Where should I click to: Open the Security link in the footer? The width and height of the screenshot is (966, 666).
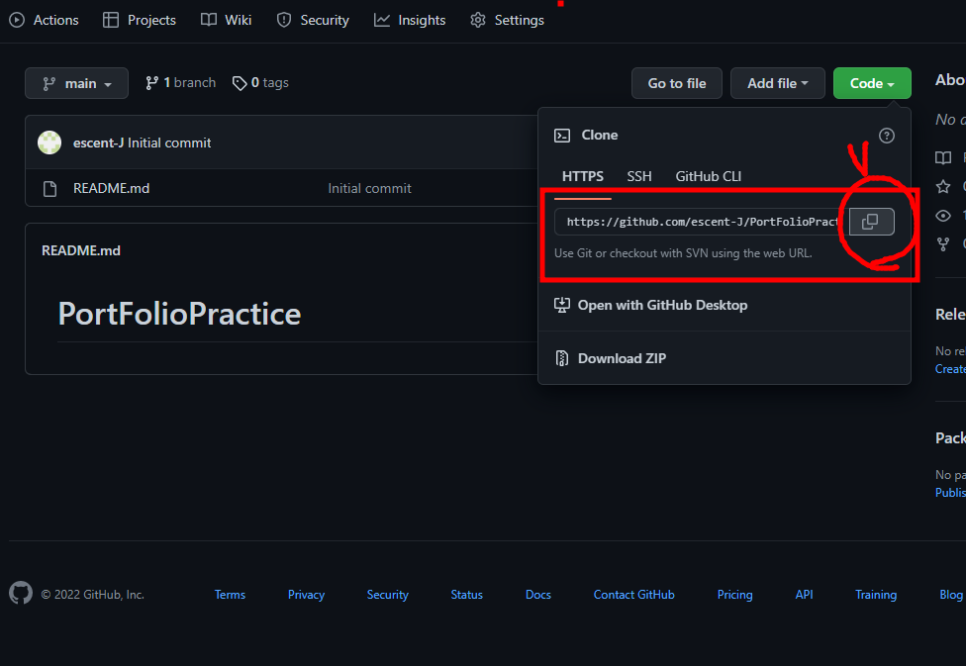[x=388, y=595]
